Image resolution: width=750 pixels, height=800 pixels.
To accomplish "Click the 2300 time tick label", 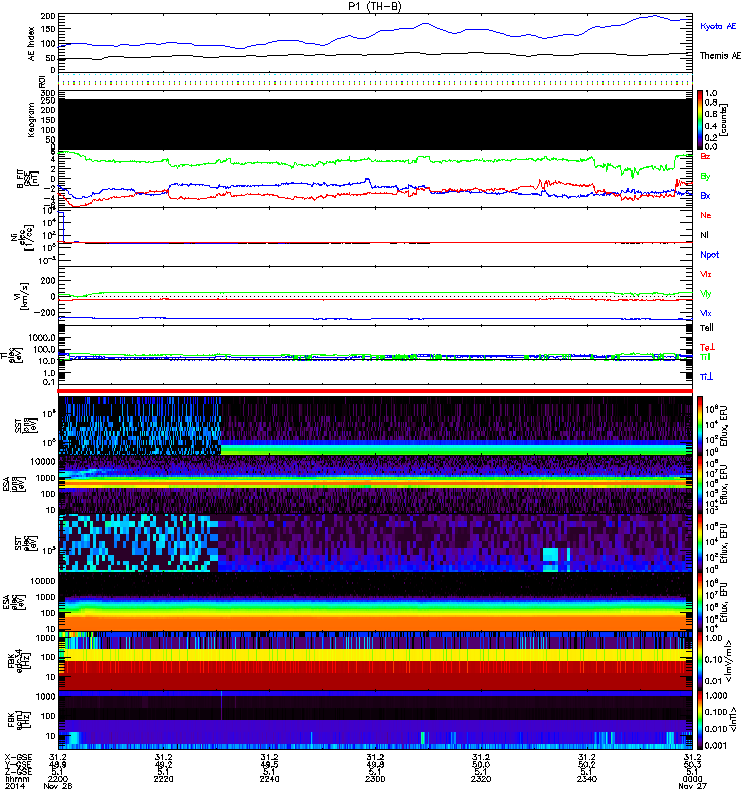I will (375, 779).
